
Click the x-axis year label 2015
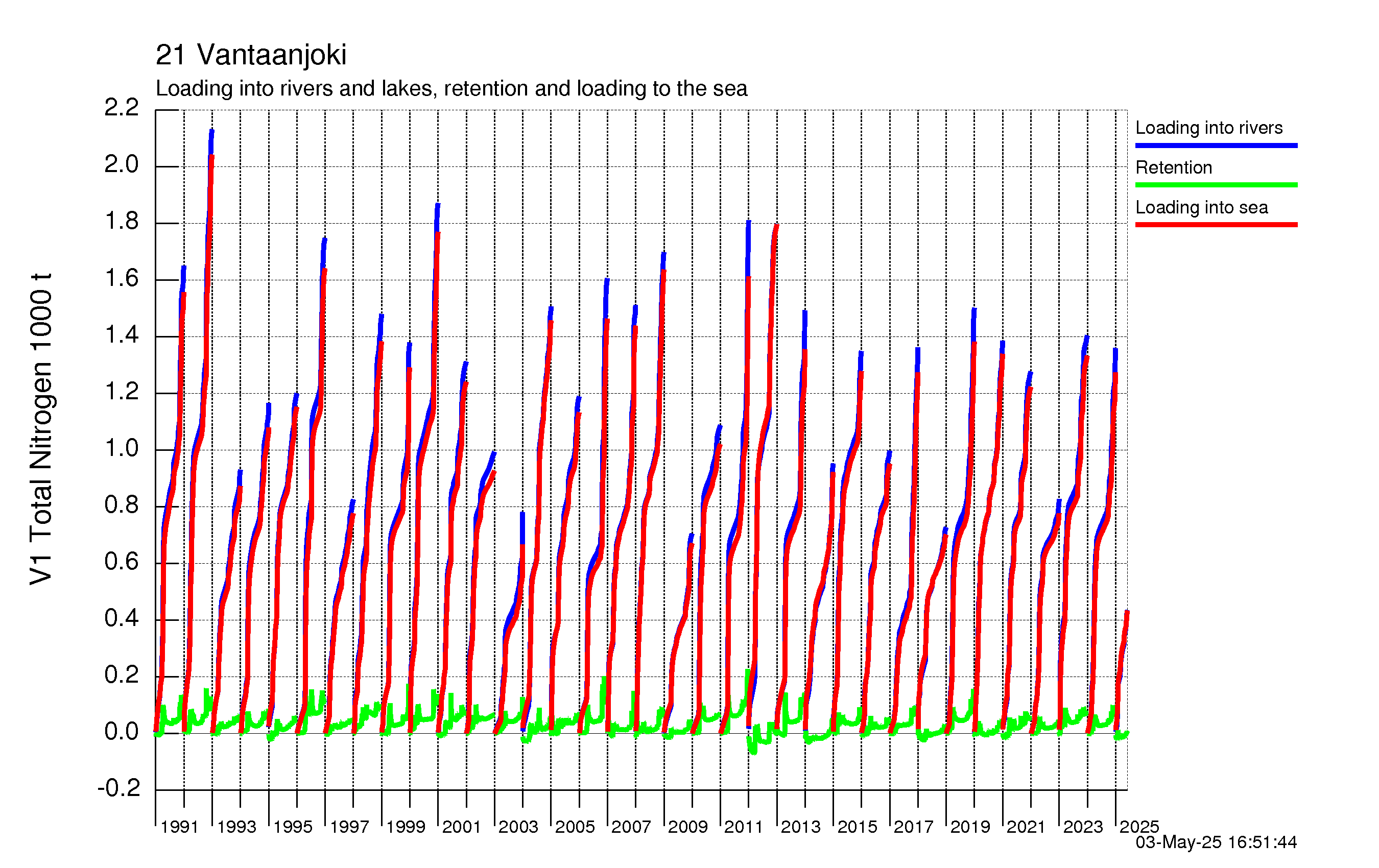(x=858, y=827)
